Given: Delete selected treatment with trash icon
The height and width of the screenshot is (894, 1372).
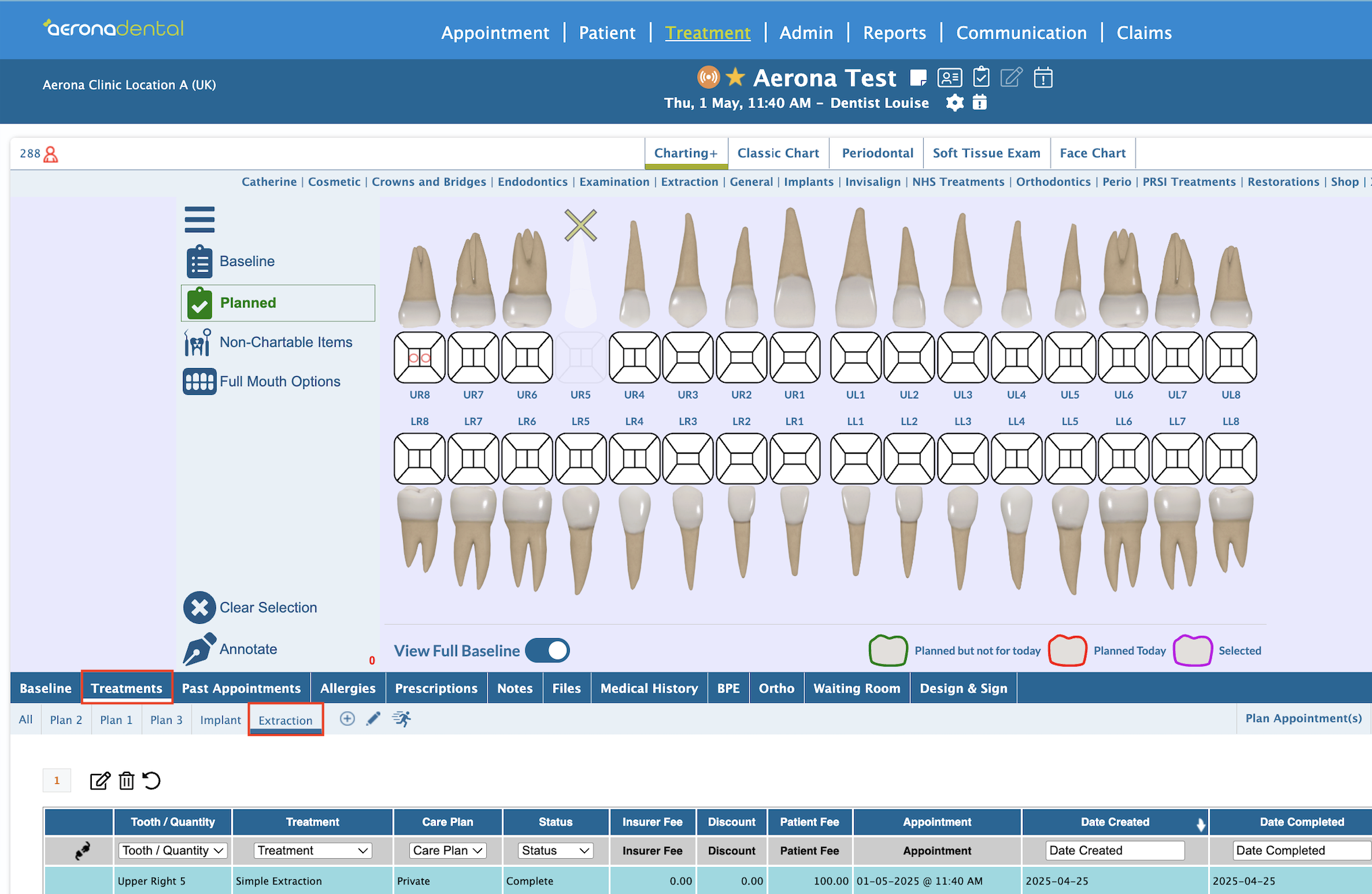Looking at the screenshot, I should click(126, 781).
